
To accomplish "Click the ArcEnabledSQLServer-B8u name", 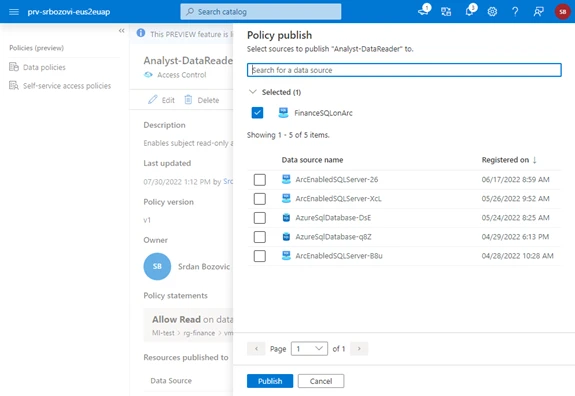I will (x=339, y=256).
